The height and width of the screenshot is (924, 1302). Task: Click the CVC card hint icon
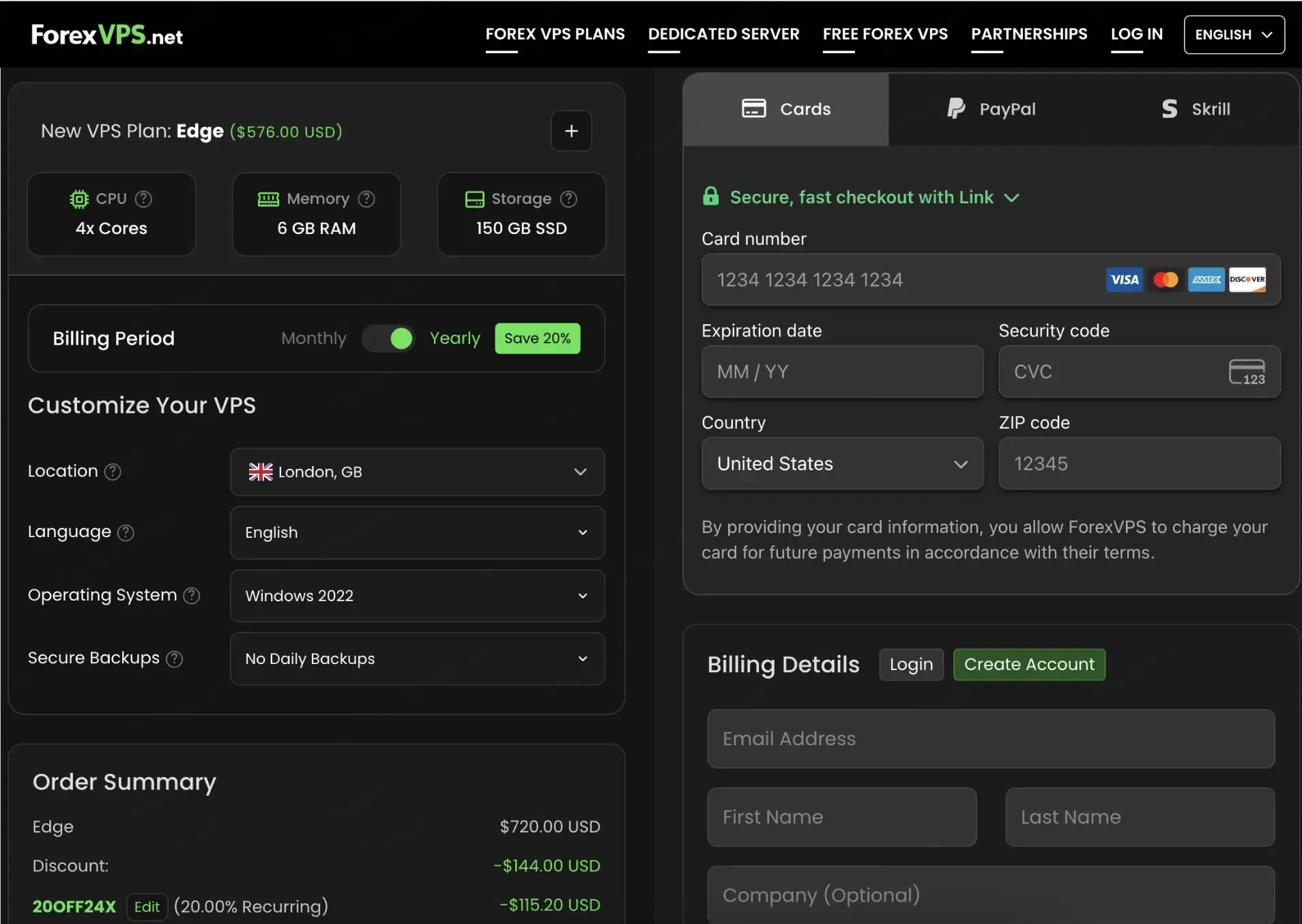pyautogui.click(x=1247, y=372)
